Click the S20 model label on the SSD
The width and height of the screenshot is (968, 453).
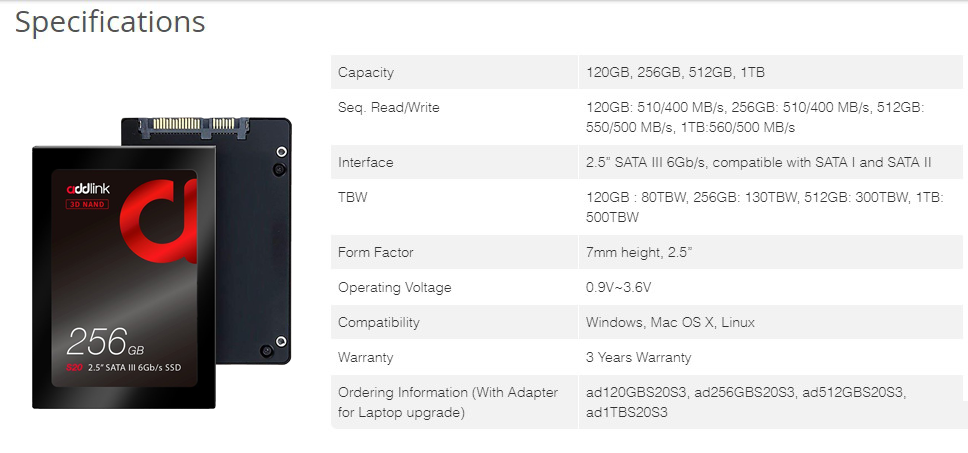(73, 368)
